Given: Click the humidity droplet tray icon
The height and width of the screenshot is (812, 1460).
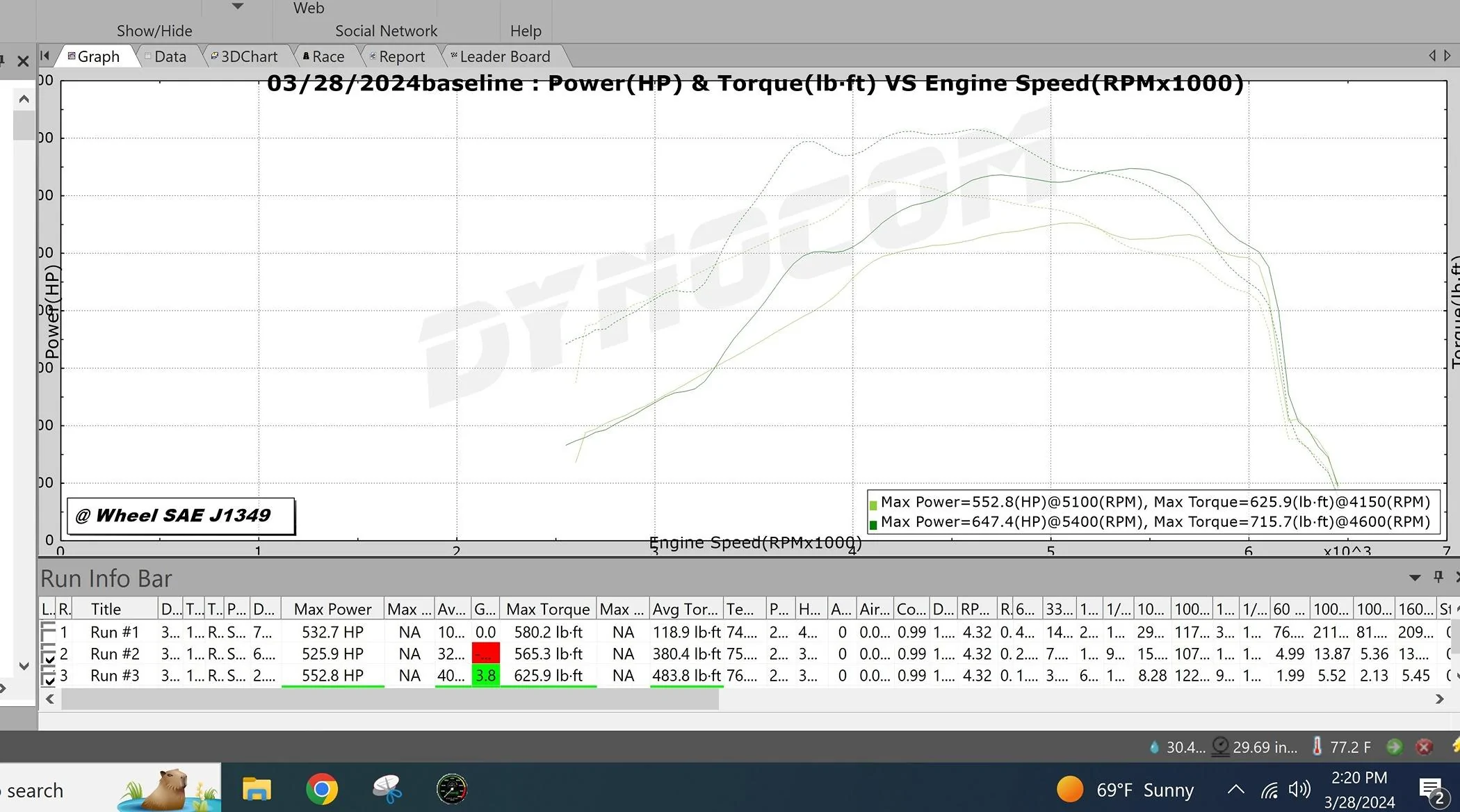Looking at the screenshot, I should (1155, 747).
